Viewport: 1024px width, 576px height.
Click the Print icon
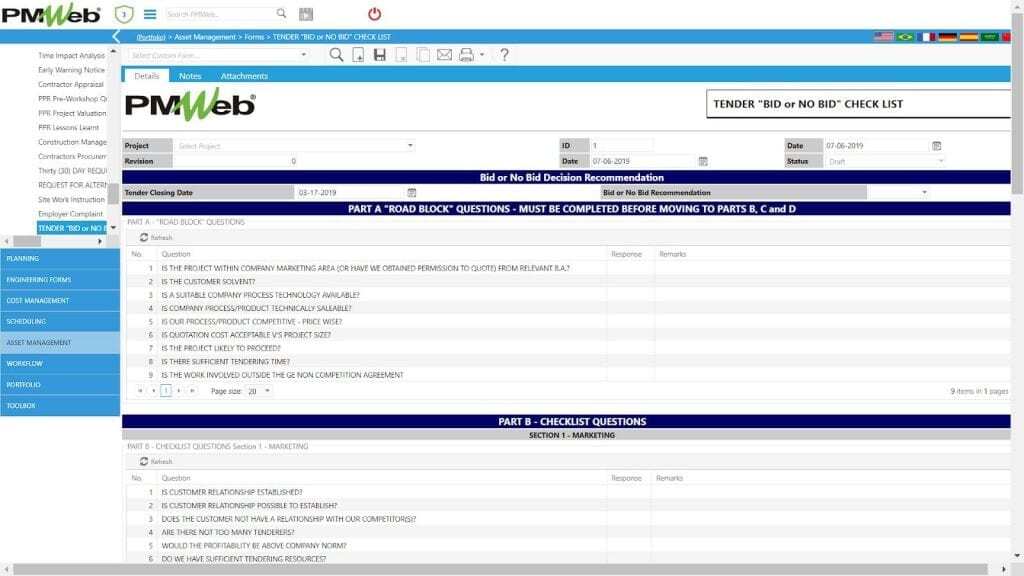coord(466,55)
